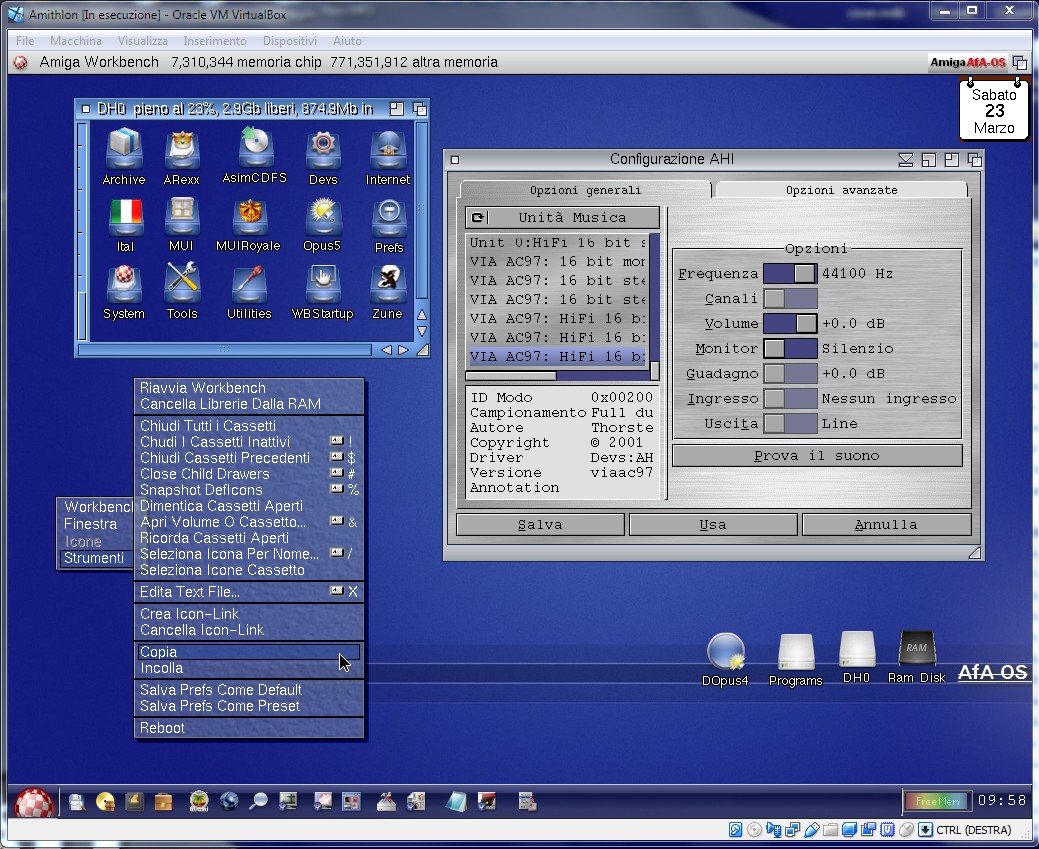Choose Incolla in the context menu
Image resolution: width=1039 pixels, height=849 pixels.
[x=162, y=668]
